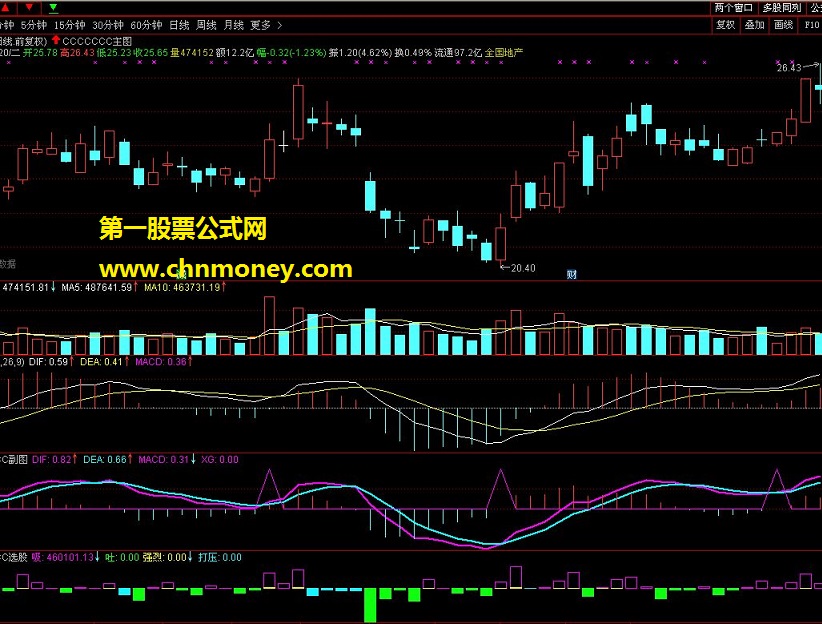This screenshot has width=822, height=624.
Task: Switch to the 60分钟 timeframe
Action: [146, 25]
